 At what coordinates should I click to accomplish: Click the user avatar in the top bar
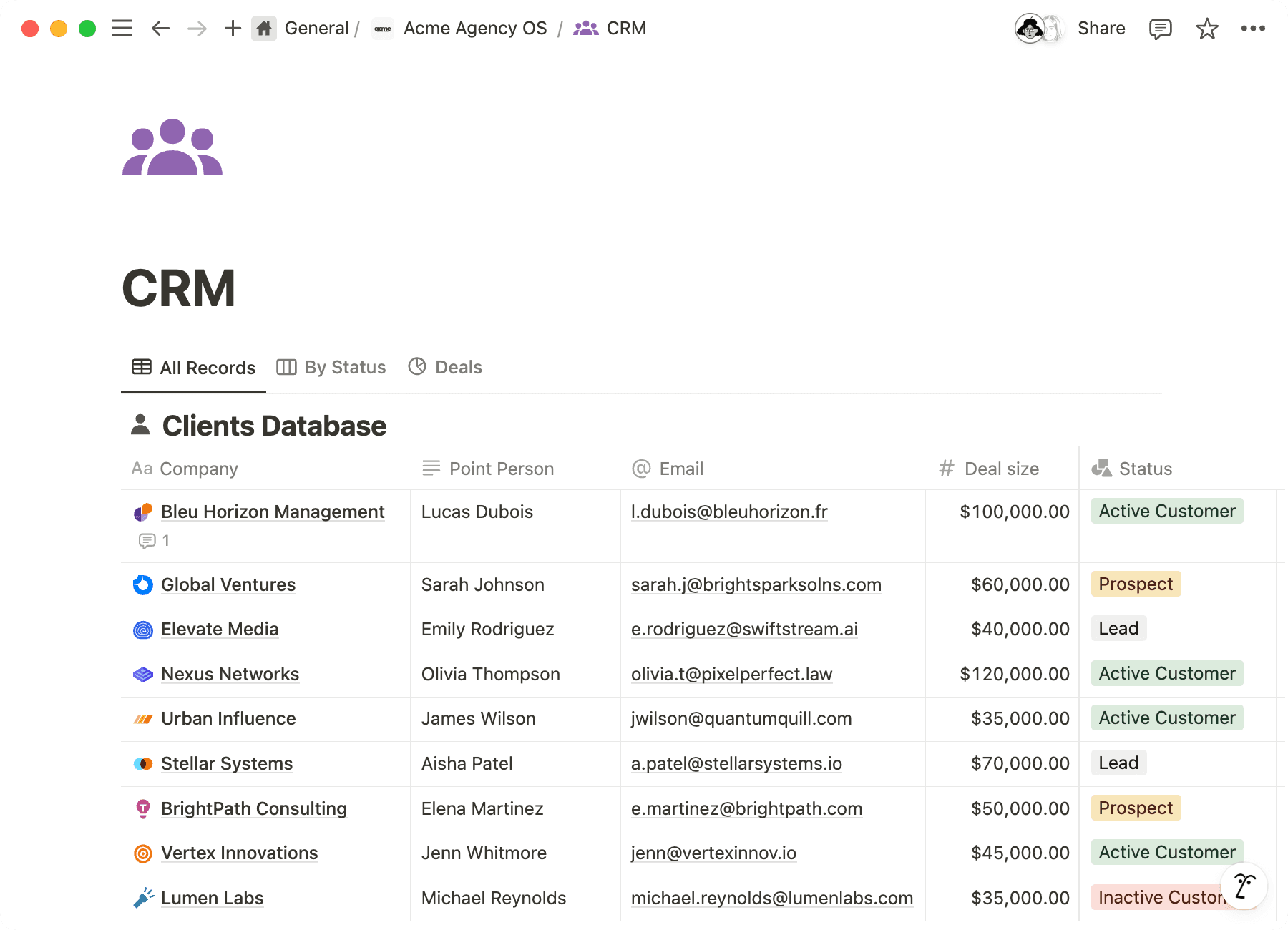tap(1030, 29)
